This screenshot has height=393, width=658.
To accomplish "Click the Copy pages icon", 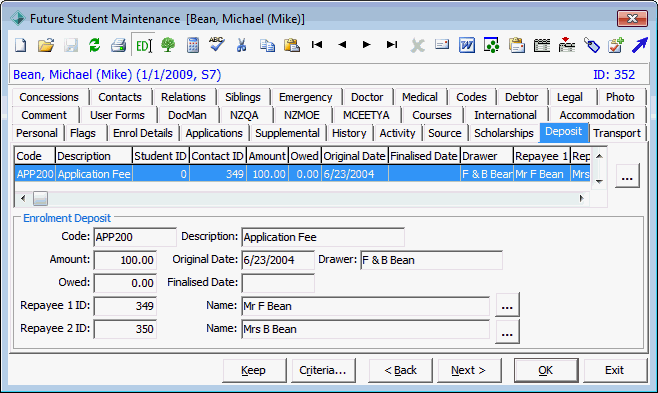I will point(267,45).
